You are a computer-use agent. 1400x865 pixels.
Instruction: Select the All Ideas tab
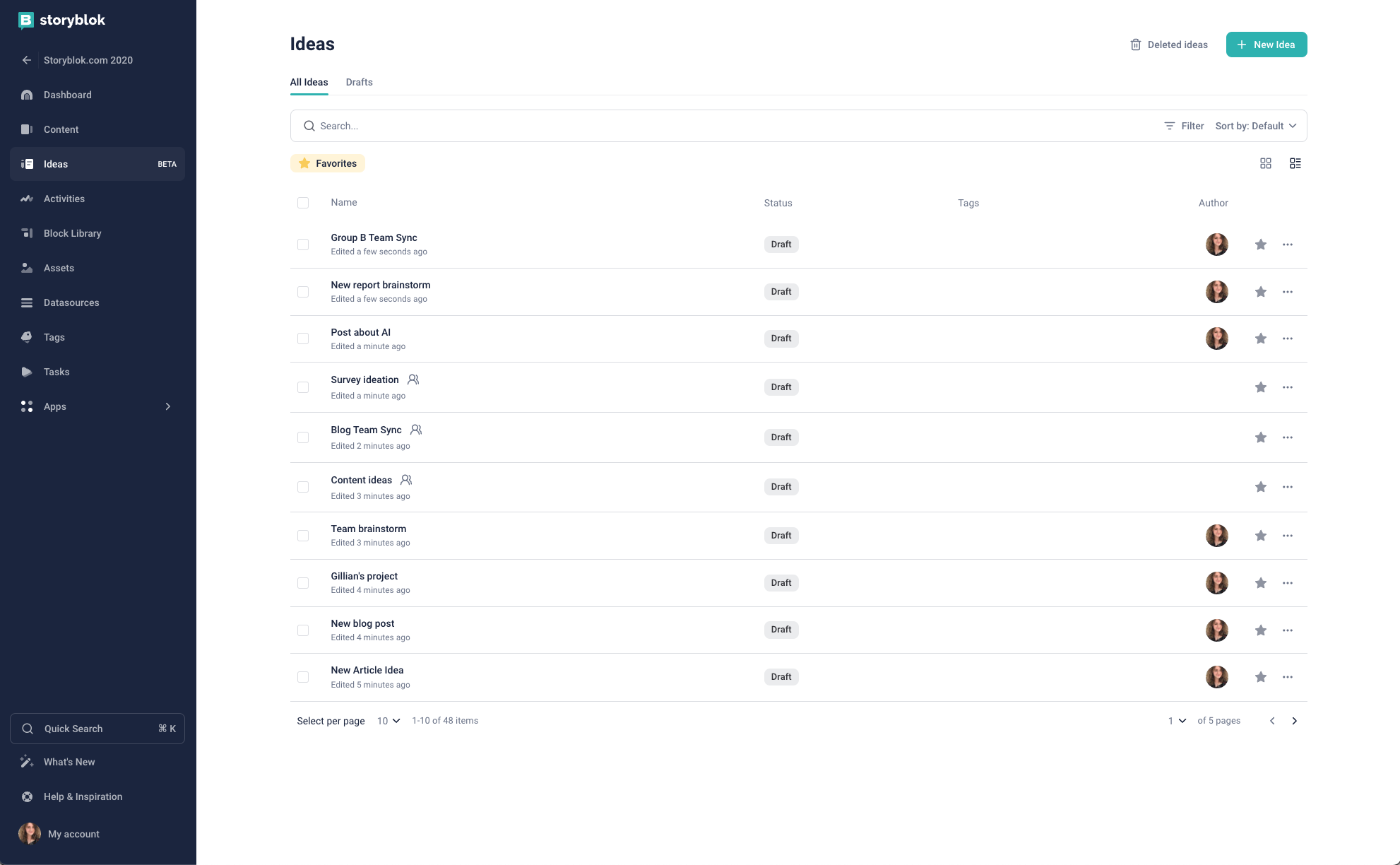click(309, 82)
